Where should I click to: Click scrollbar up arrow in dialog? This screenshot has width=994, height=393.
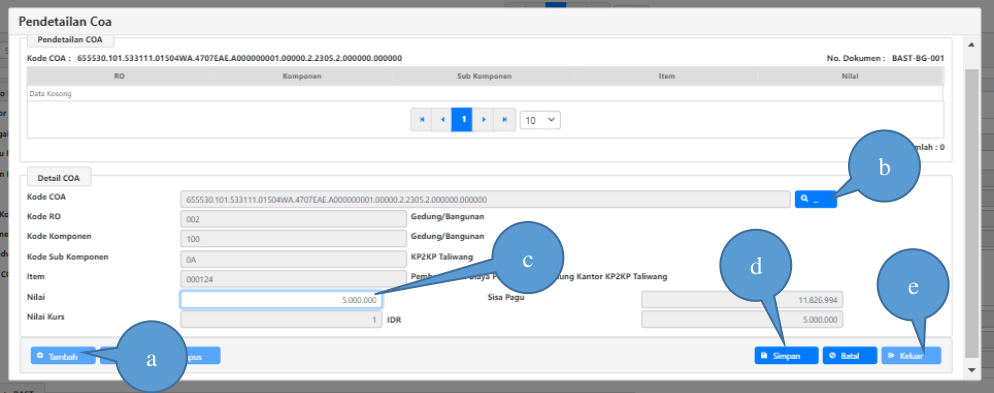click(x=971, y=44)
